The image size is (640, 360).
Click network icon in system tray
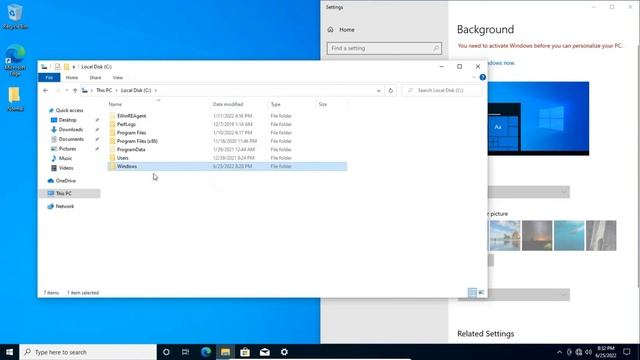579,352
